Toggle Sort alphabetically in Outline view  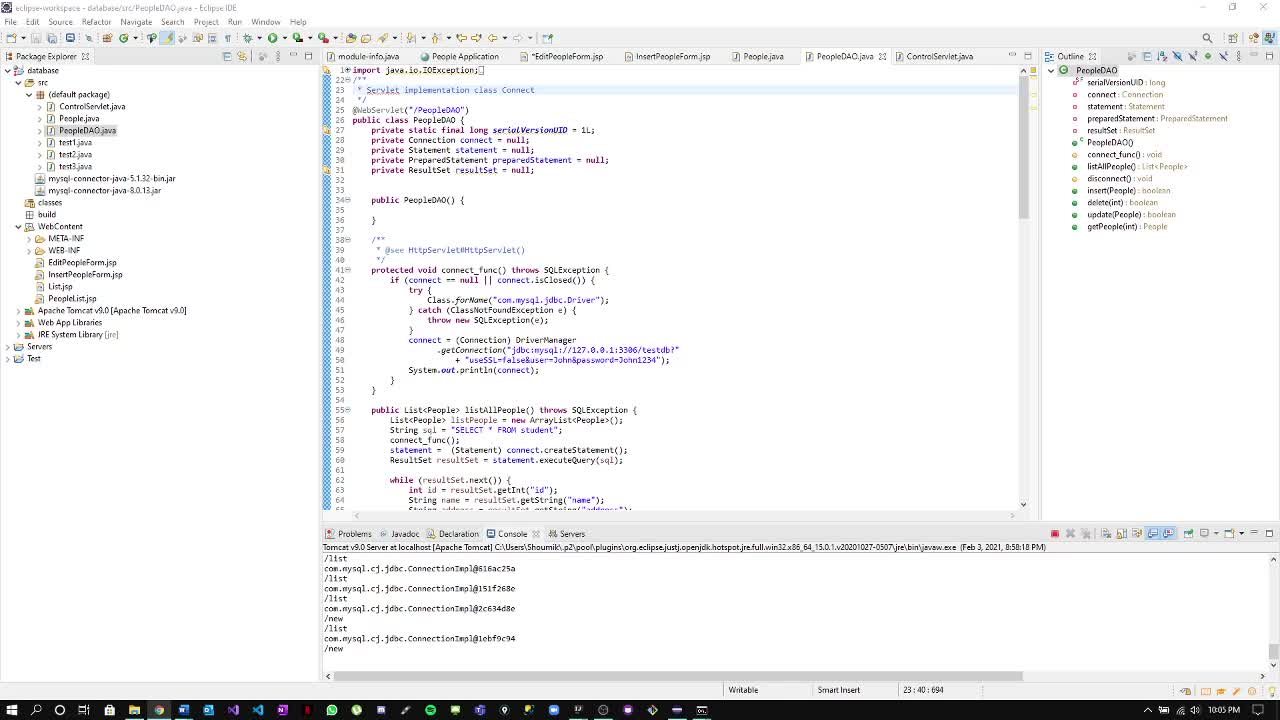tap(1162, 56)
